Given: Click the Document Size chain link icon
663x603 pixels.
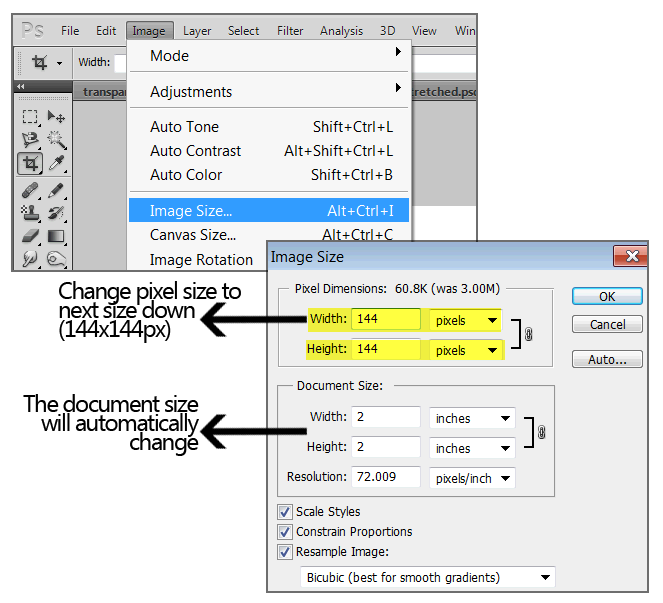Looking at the screenshot, I should [541, 432].
